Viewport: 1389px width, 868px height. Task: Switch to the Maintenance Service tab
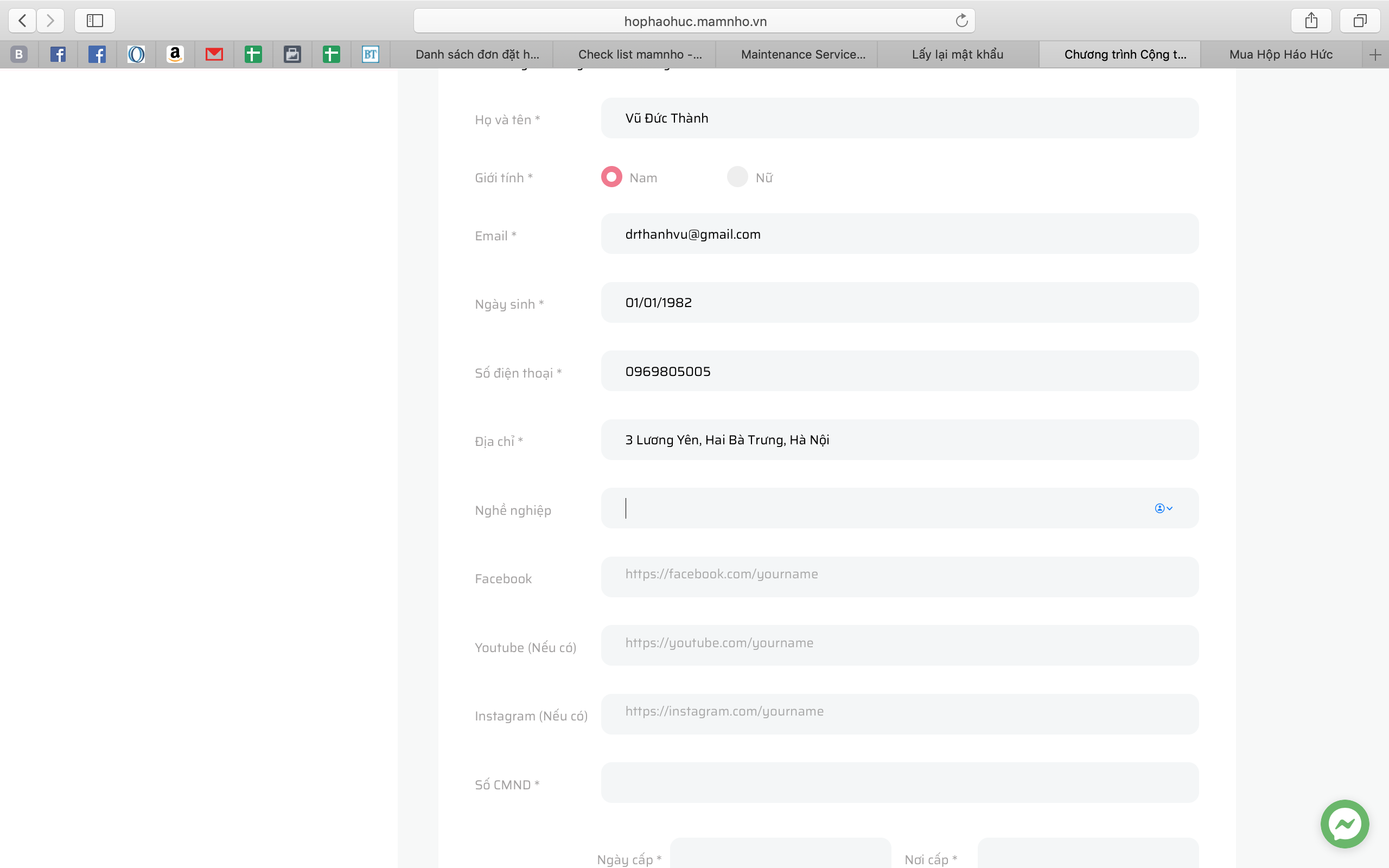click(797, 55)
